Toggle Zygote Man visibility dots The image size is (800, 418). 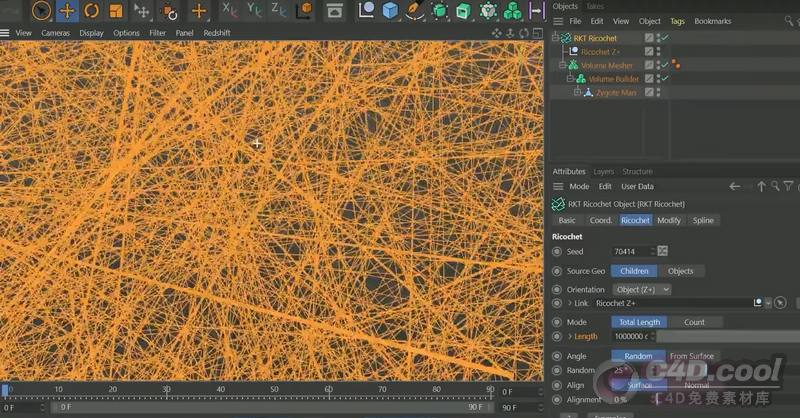pyautogui.click(x=658, y=92)
